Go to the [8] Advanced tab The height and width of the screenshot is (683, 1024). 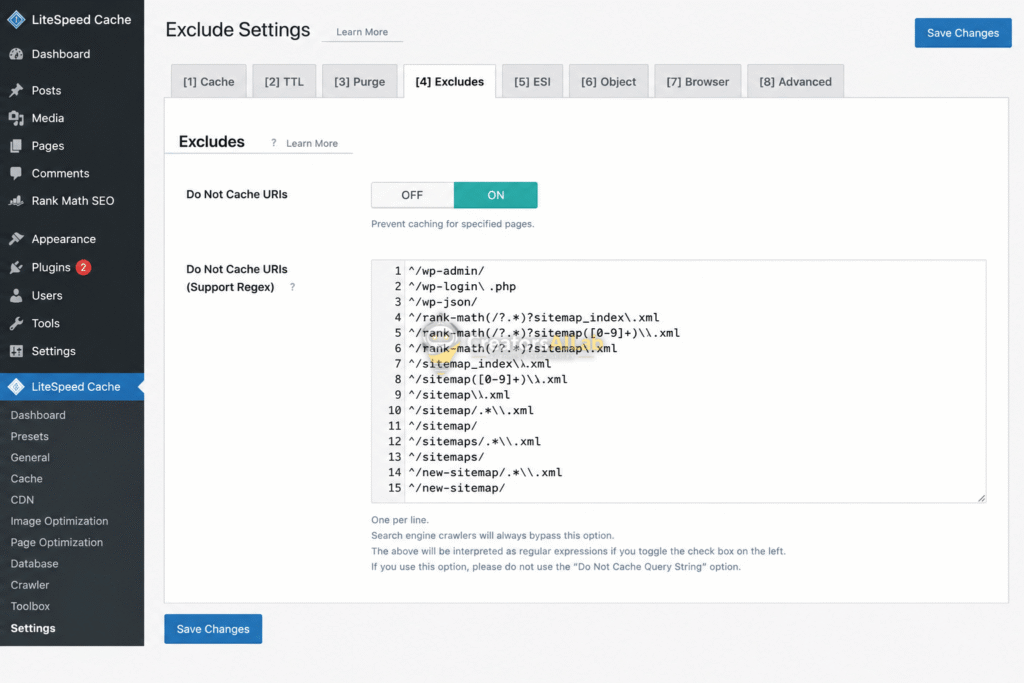(x=795, y=82)
